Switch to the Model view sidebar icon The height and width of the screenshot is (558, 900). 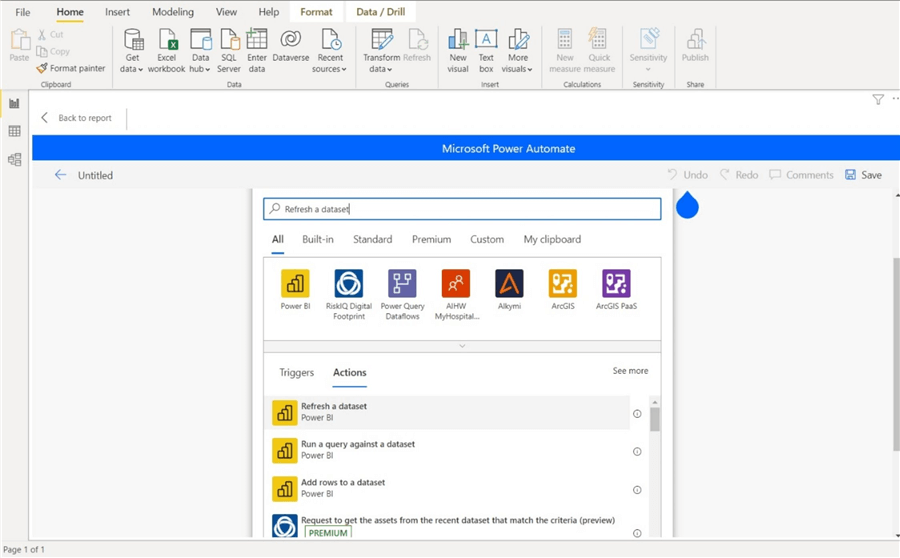[14, 159]
